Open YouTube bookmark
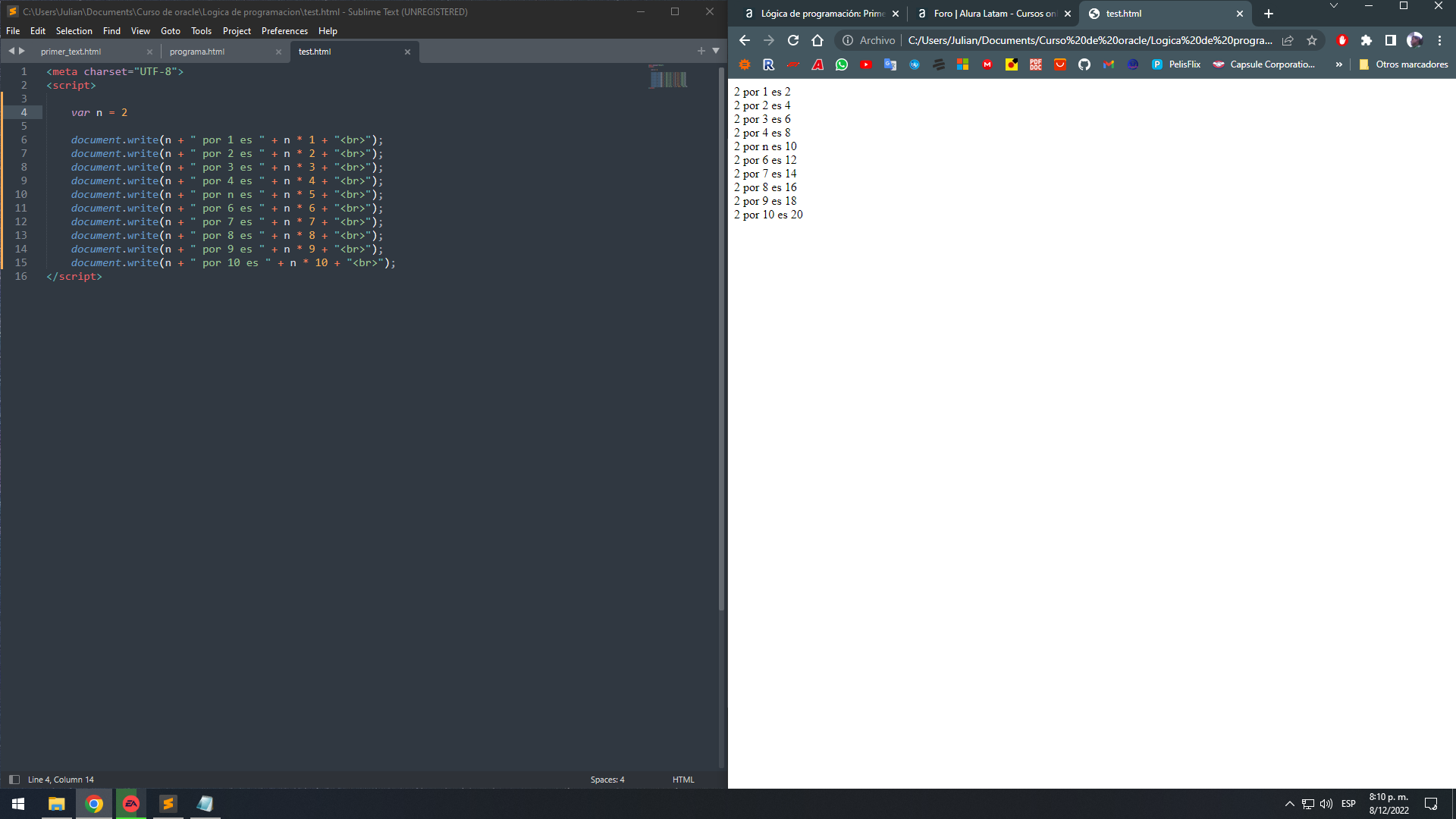The height and width of the screenshot is (819, 1456). [x=866, y=64]
